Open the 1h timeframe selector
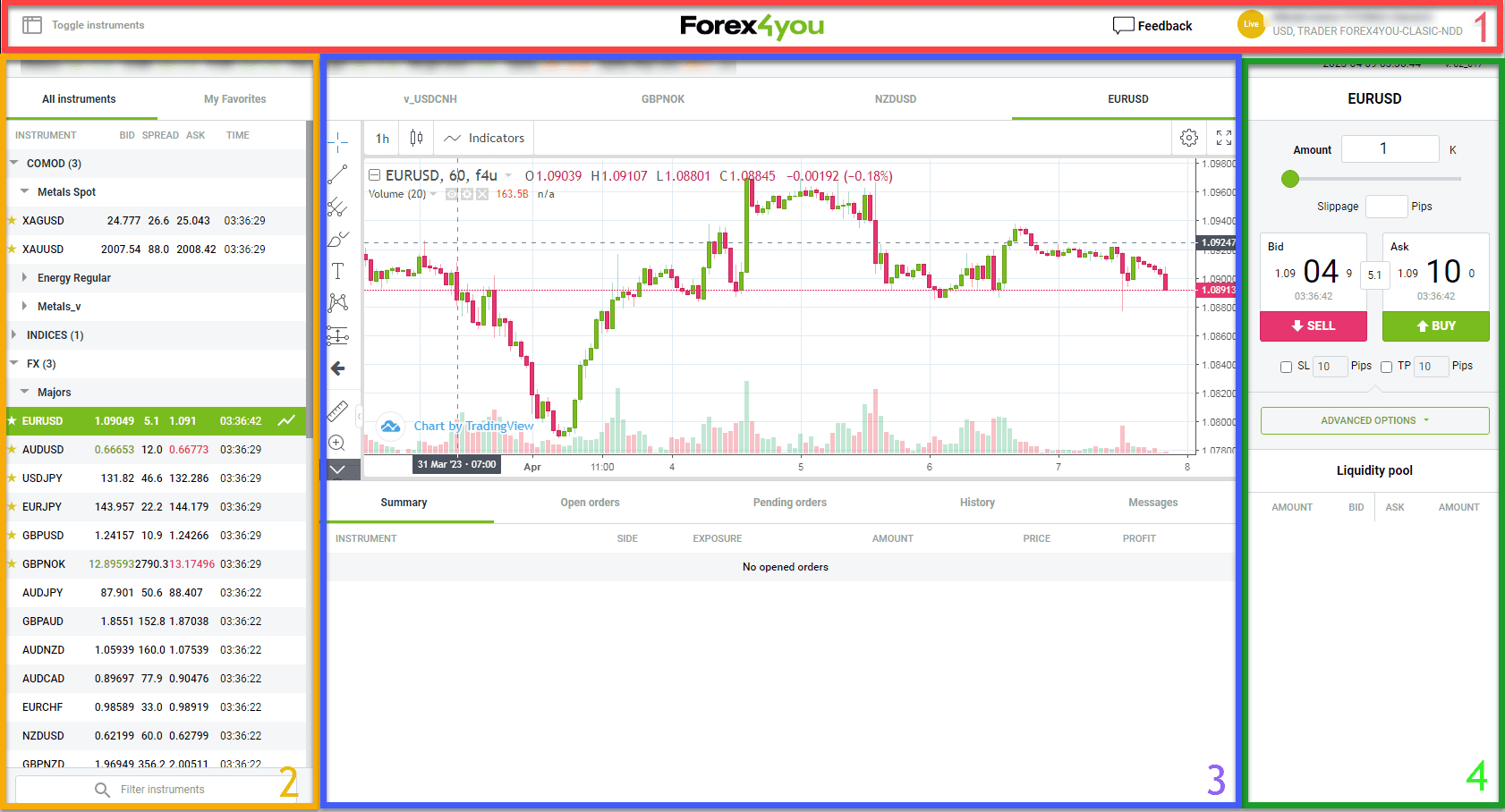This screenshot has width=1505, height=812. 382,138
